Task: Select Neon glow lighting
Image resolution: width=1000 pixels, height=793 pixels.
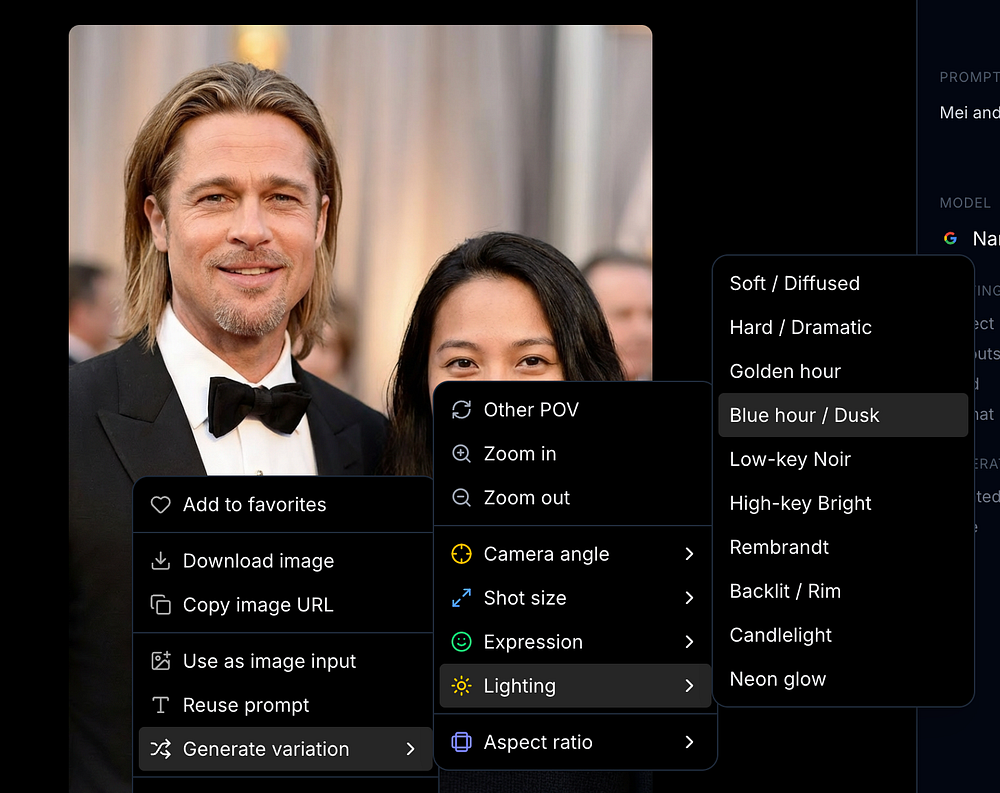Action: [x=843, y=679]
